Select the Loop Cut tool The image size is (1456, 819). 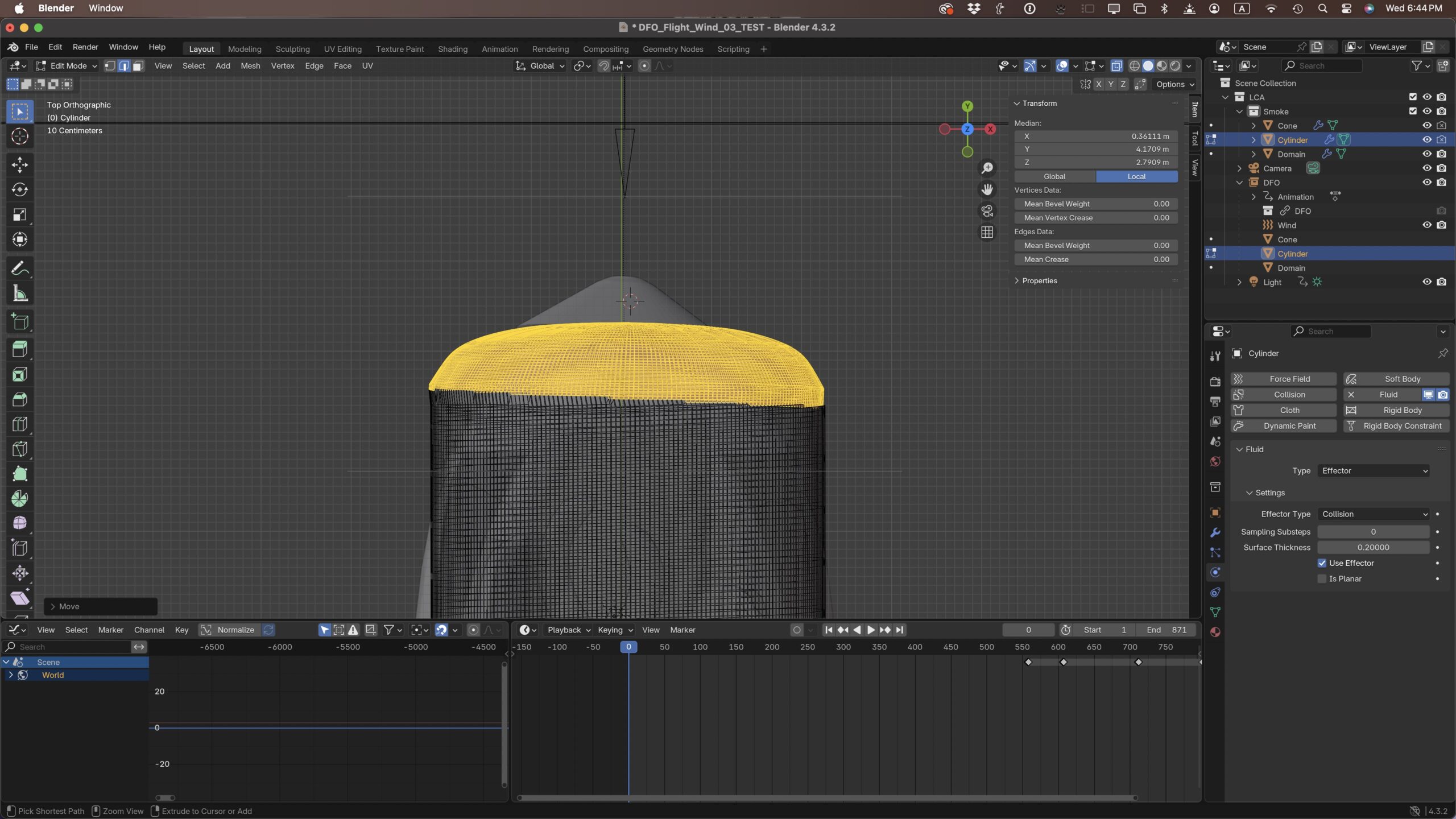pos(20,424)
